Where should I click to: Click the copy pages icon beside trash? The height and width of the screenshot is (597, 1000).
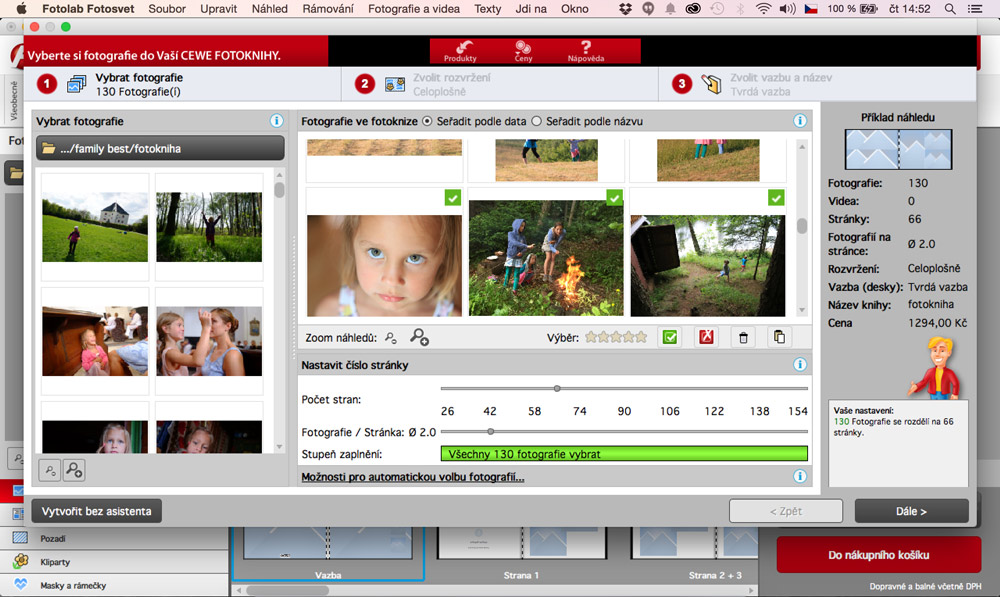[x=779, y=337]
